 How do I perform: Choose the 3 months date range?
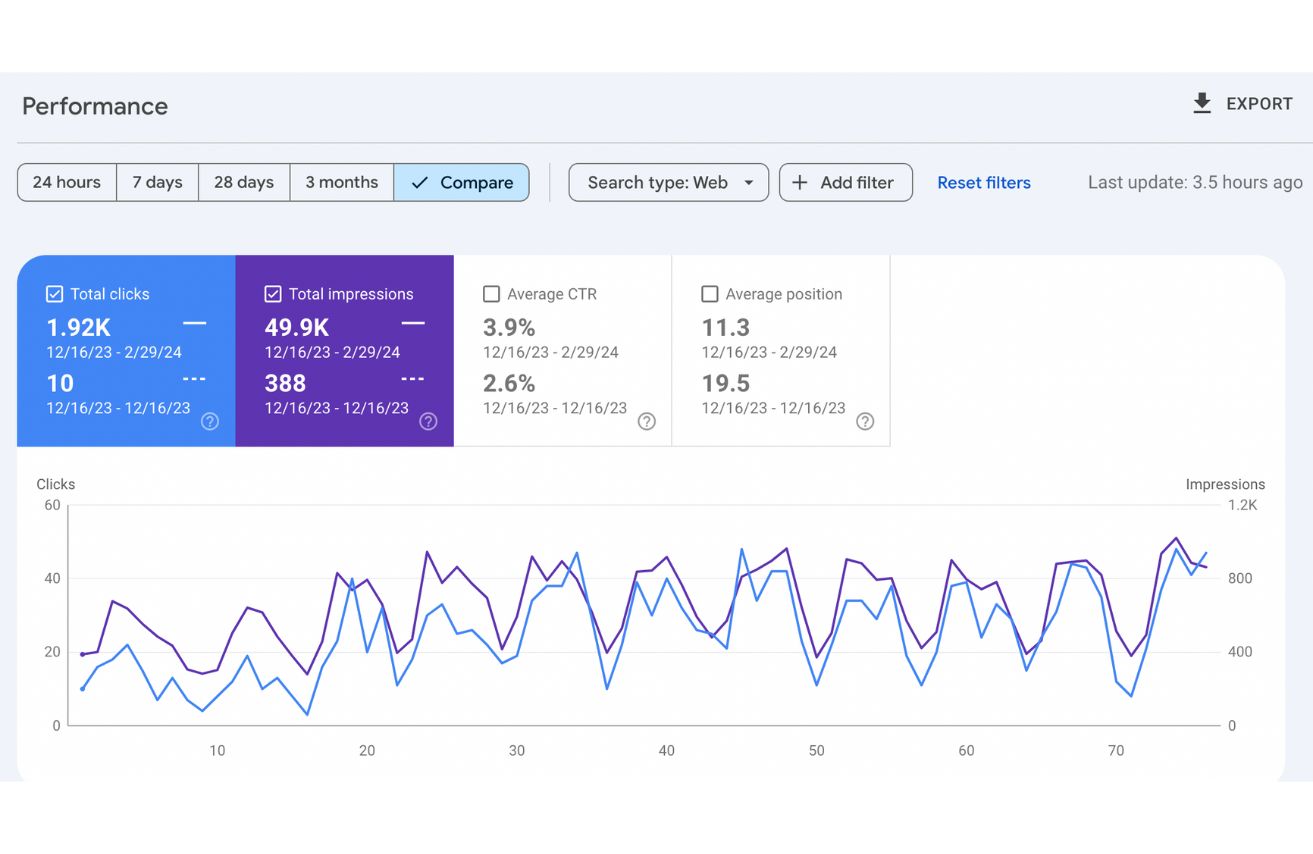[x=342, y=183]
